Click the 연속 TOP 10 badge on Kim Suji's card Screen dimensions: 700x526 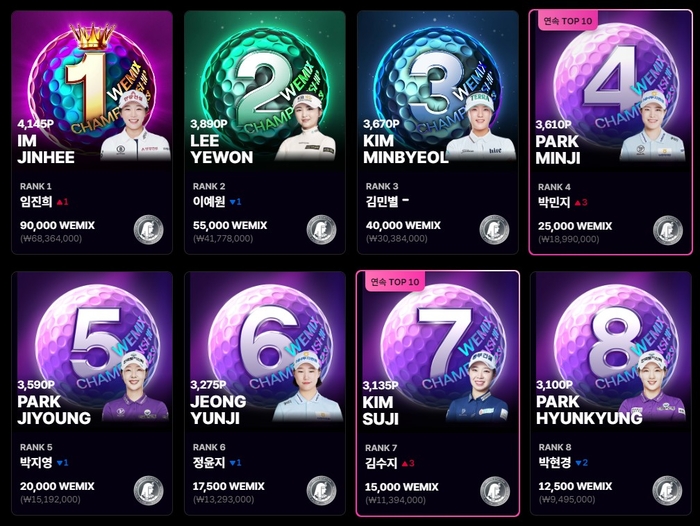click(395, 282)
